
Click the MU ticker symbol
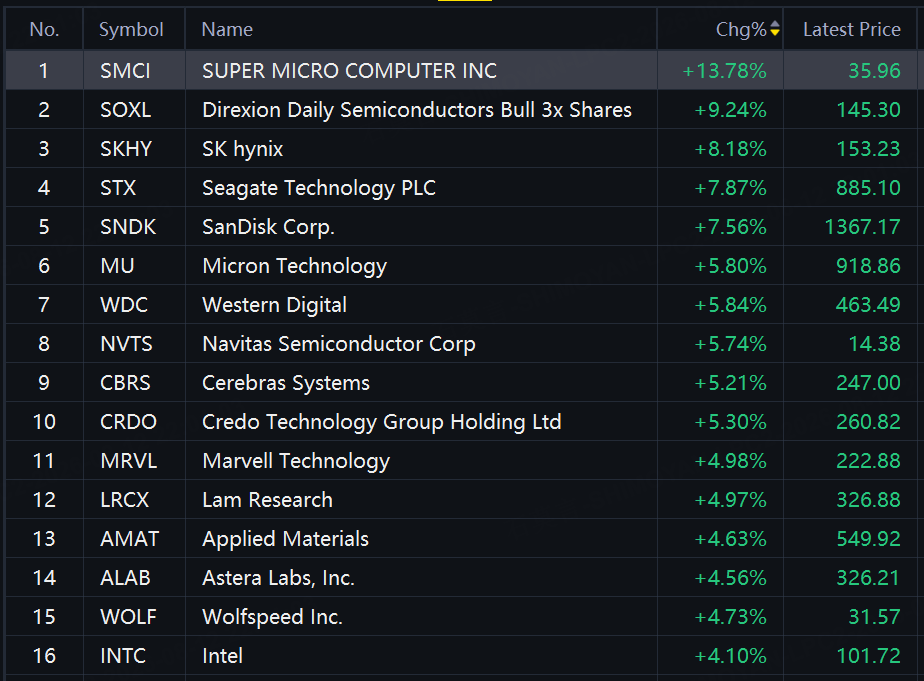tap(117, 266)
